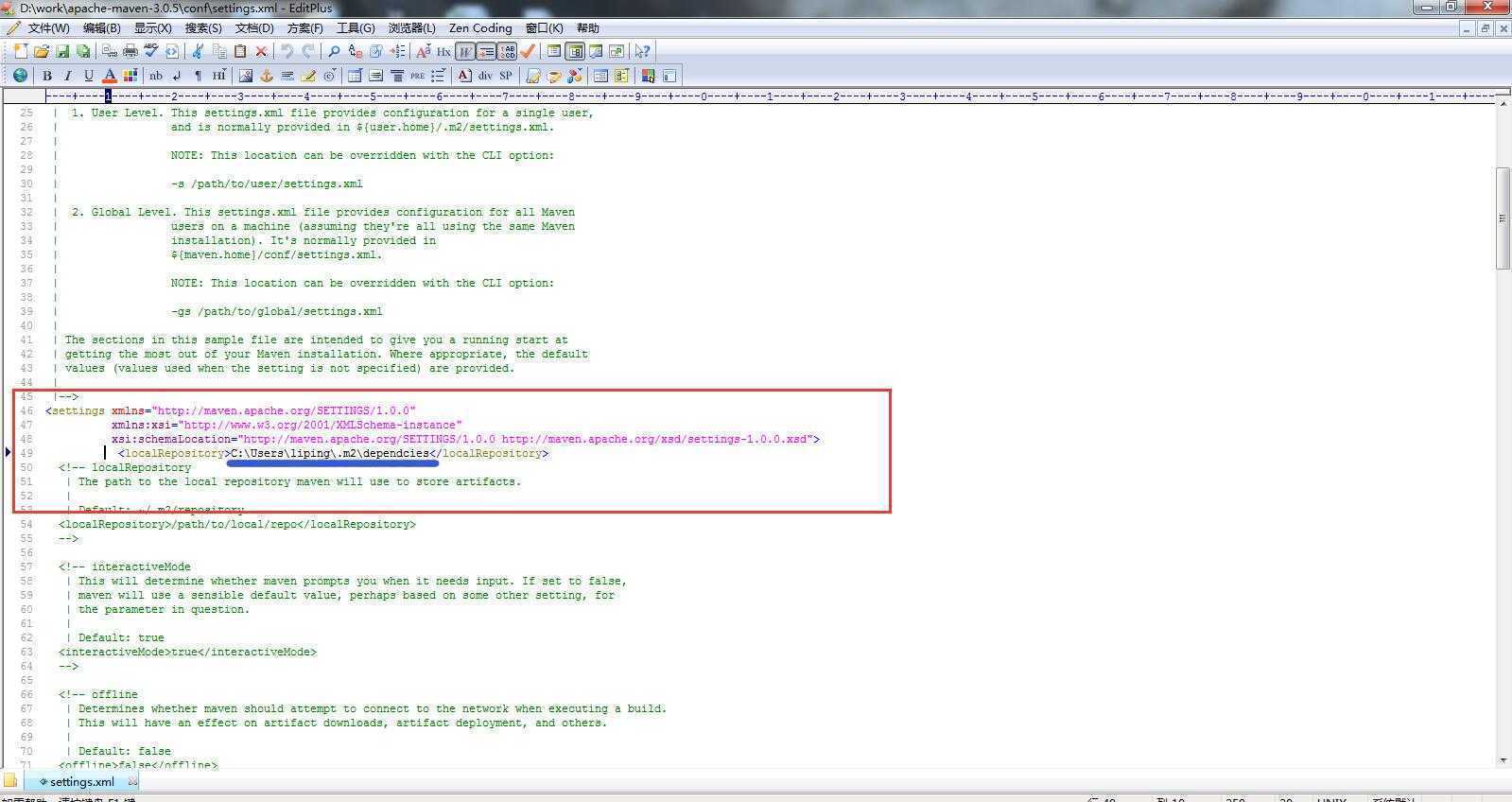Click the folder icon beside the document tab

[x=10, y=781]
